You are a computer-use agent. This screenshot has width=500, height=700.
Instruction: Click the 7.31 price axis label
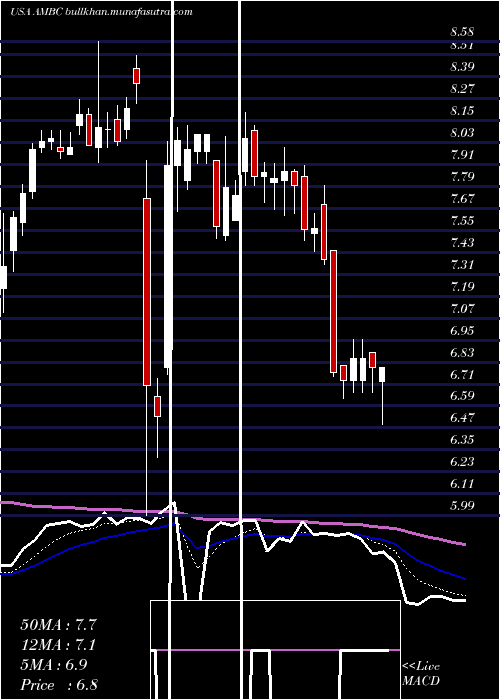point(462,264)
